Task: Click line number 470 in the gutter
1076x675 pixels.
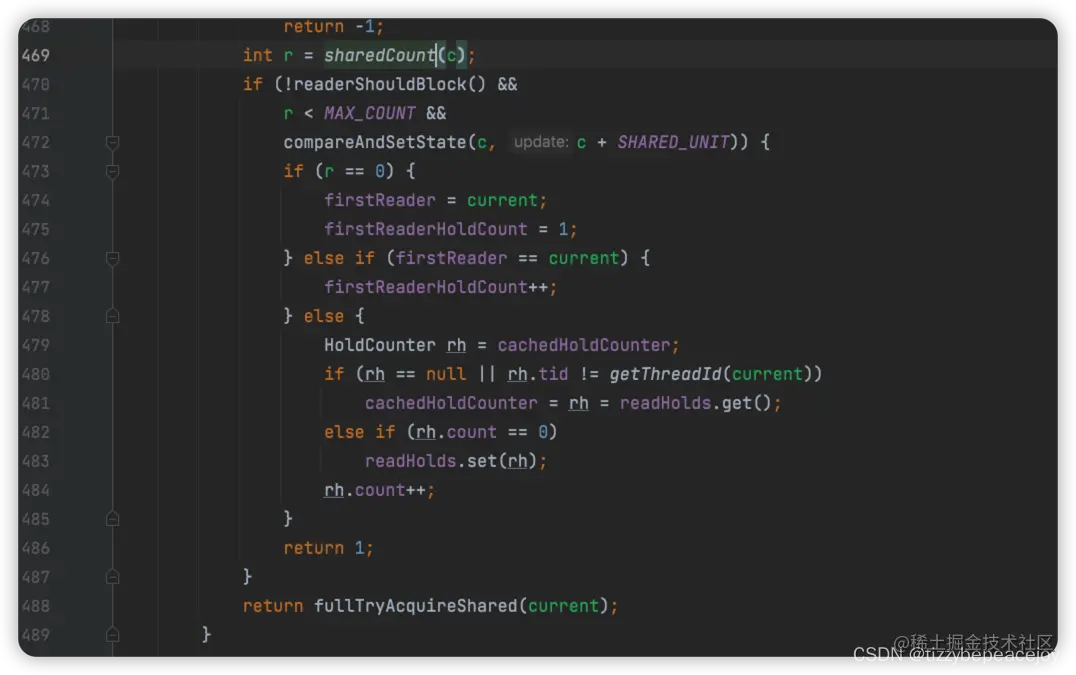Action: click(x=36, y=84)
